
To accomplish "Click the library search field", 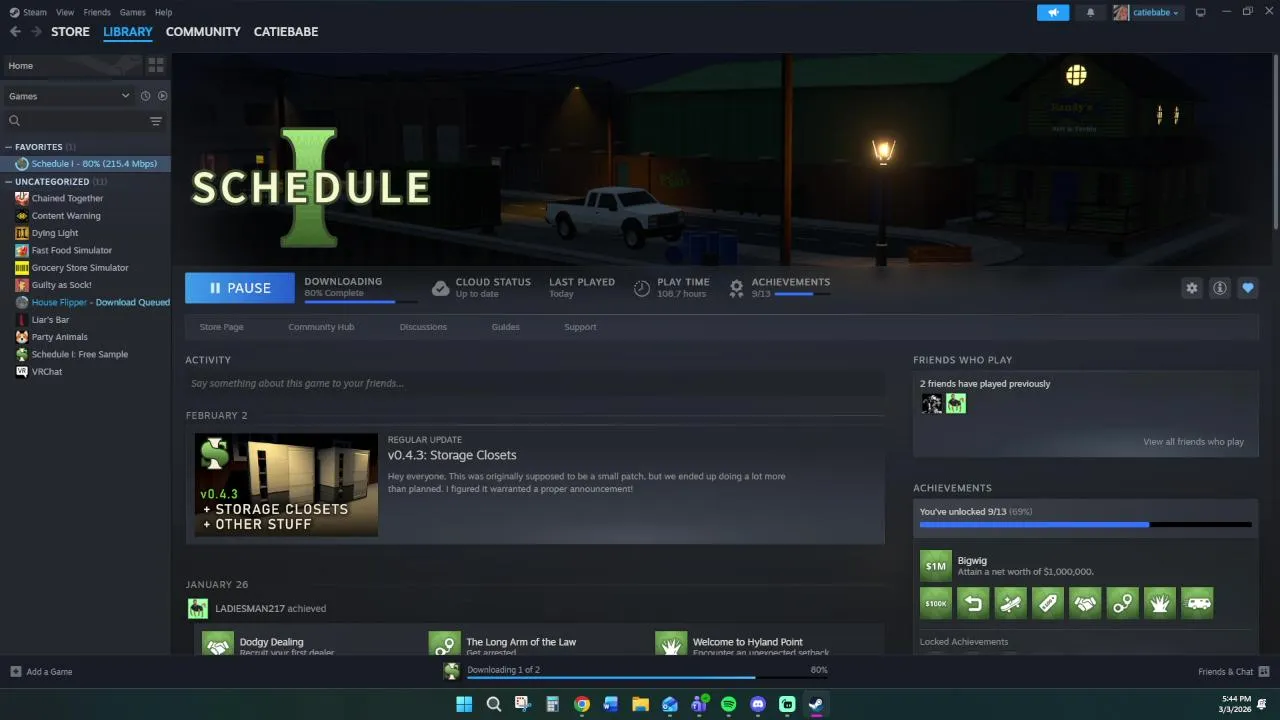I will click(x=76, y=121).
